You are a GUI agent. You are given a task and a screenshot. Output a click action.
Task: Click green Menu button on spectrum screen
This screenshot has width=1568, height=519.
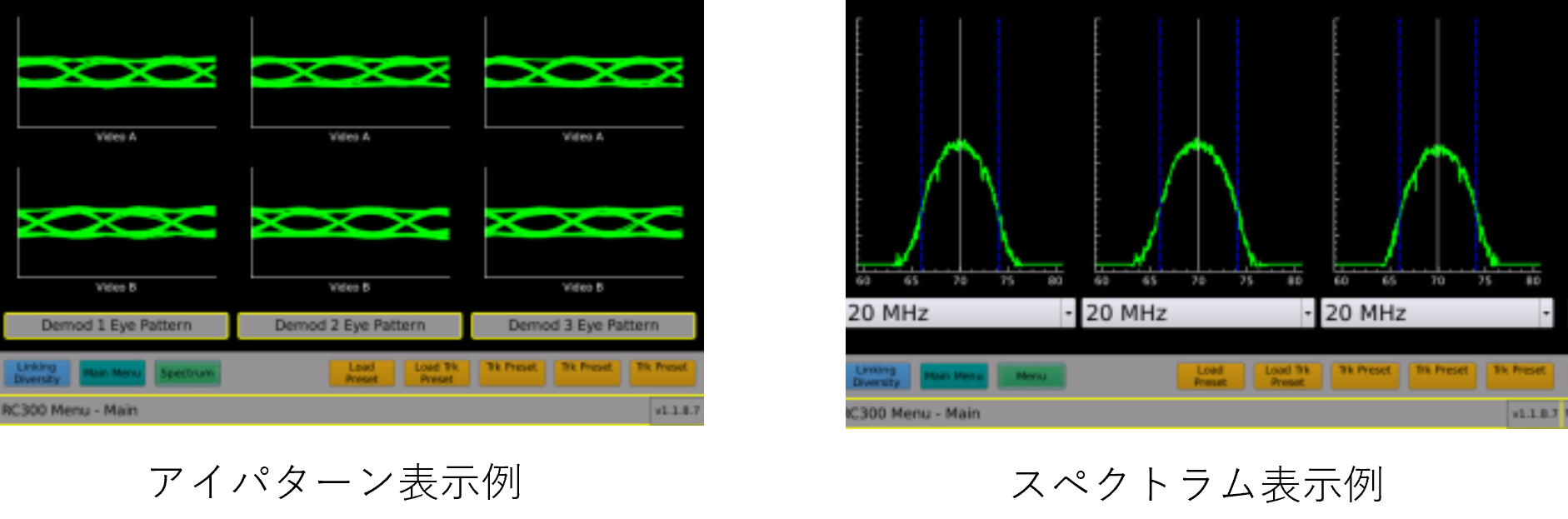(1031, 377)
